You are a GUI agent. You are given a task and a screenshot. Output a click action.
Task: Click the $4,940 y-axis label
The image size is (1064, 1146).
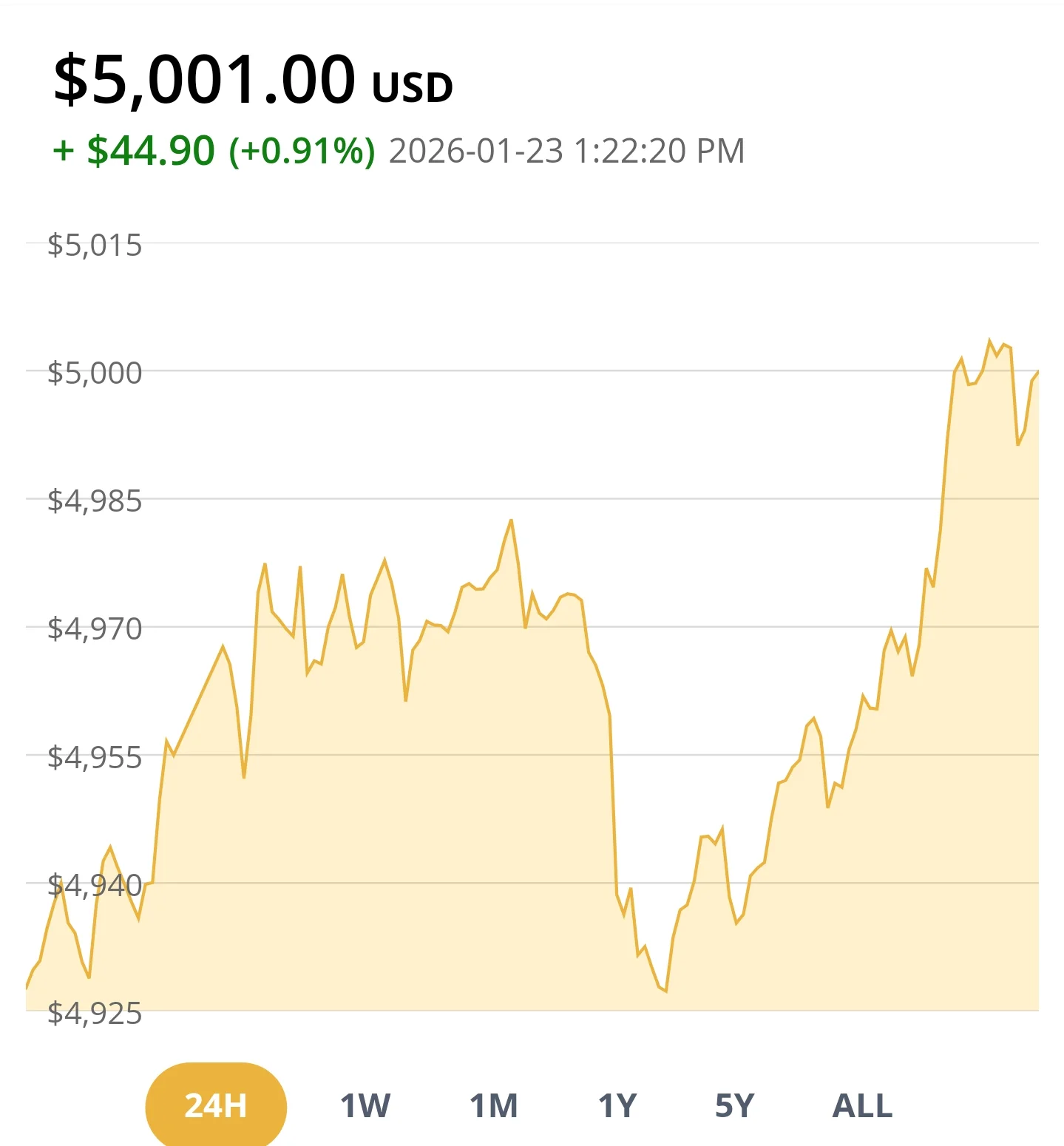coord(95,885)
